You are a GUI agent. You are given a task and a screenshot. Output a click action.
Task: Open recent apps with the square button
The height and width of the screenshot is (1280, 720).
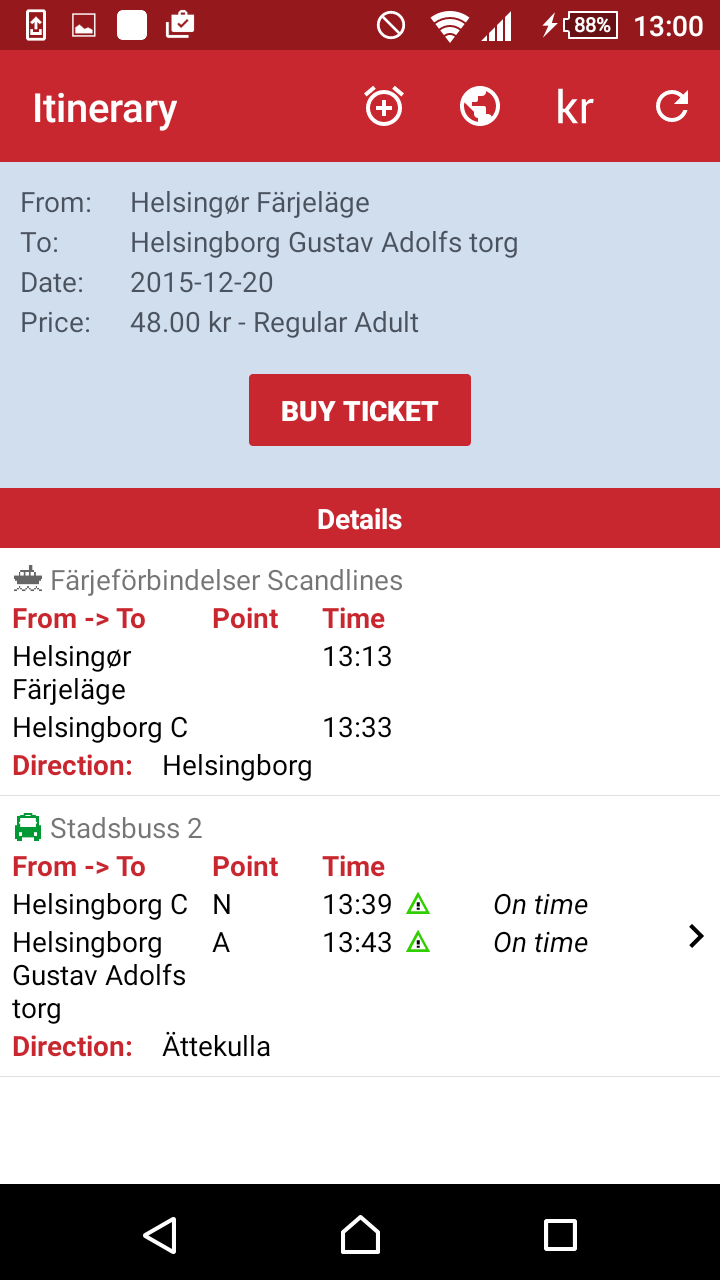point(560,1235)
